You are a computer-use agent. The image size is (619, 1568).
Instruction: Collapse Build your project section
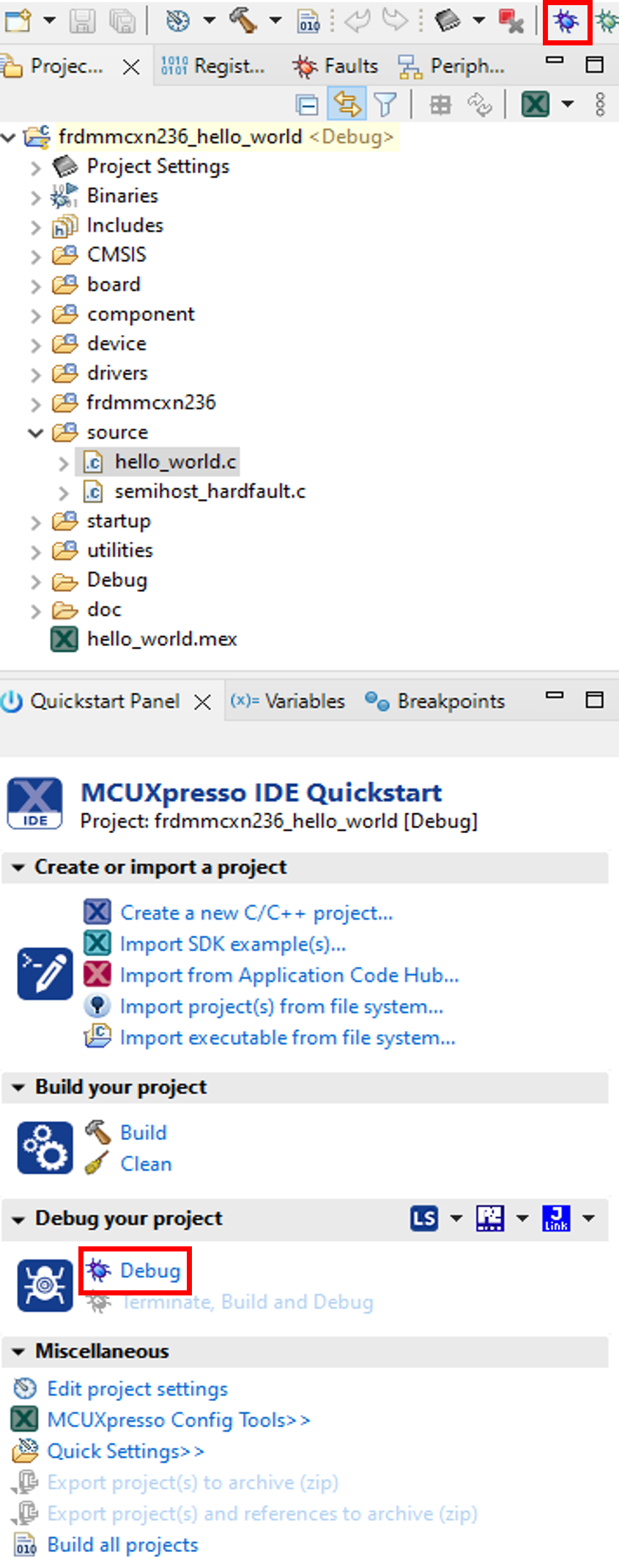(19, 1088)
